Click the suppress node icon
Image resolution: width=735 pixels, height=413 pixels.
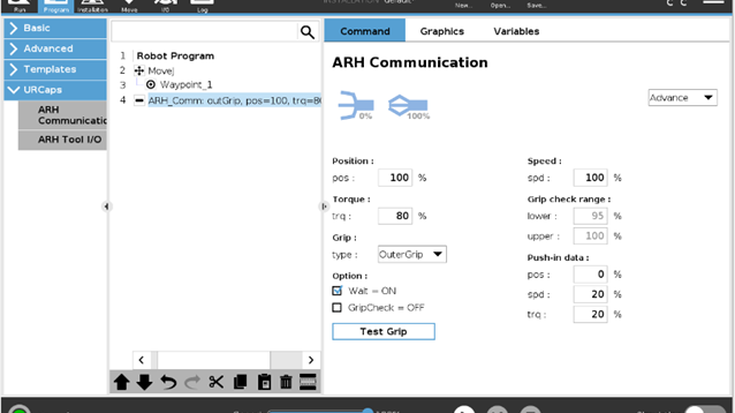[308, 382]
